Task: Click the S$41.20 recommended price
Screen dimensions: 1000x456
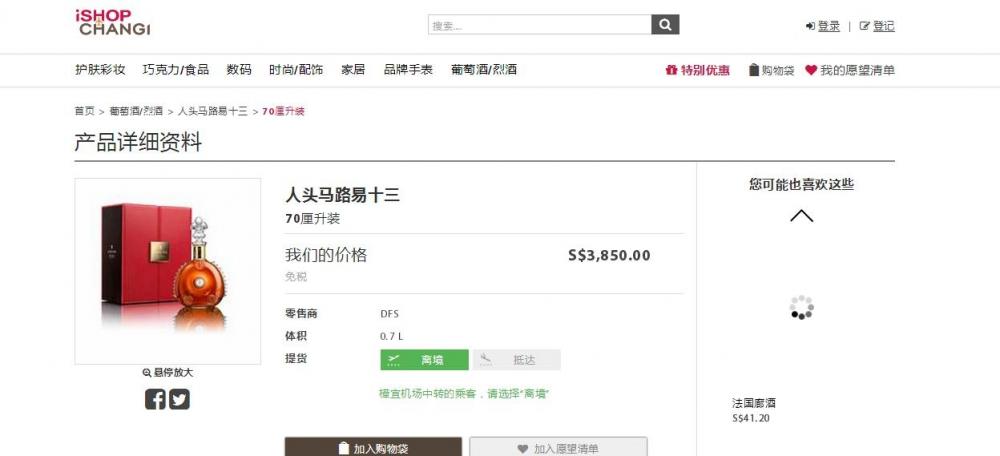Action: tap(751, 418)
